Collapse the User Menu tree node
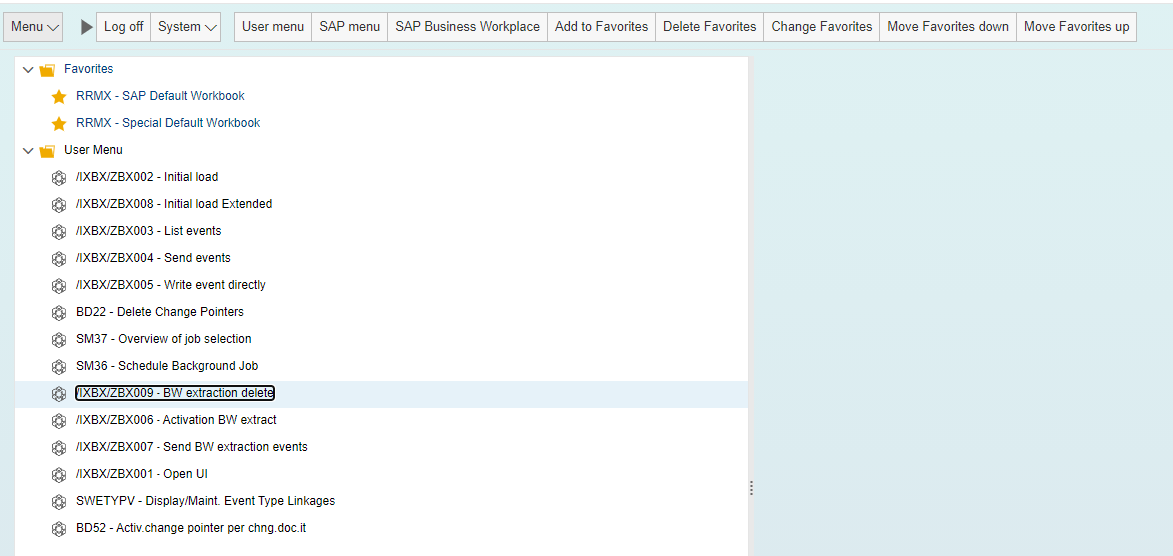The image size is (1173, 556). pos(28,151)
